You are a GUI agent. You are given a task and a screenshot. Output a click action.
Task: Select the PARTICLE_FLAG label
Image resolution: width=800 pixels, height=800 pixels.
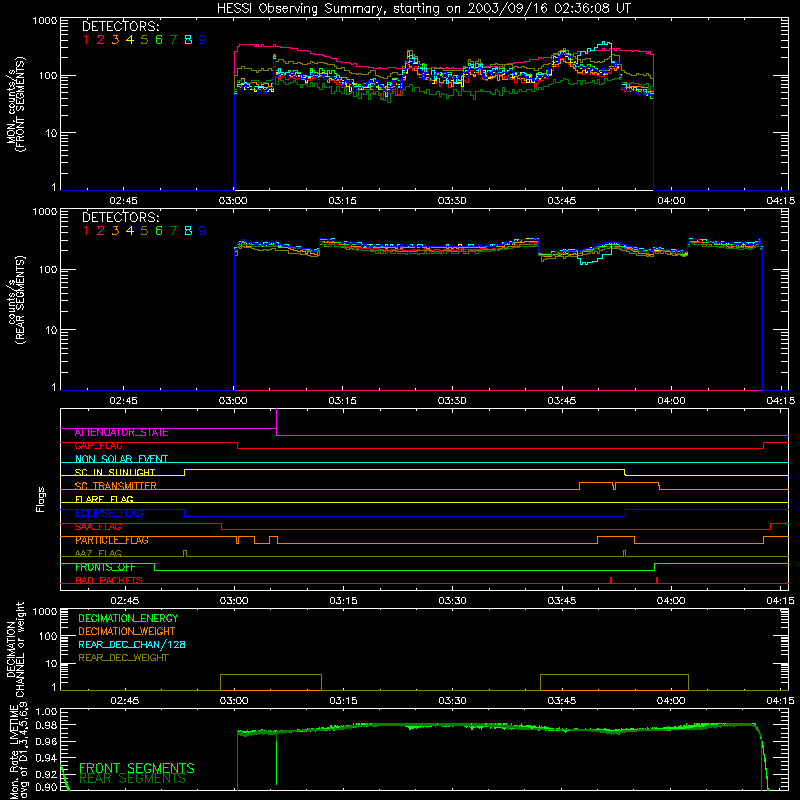click(x=112, y=540)
